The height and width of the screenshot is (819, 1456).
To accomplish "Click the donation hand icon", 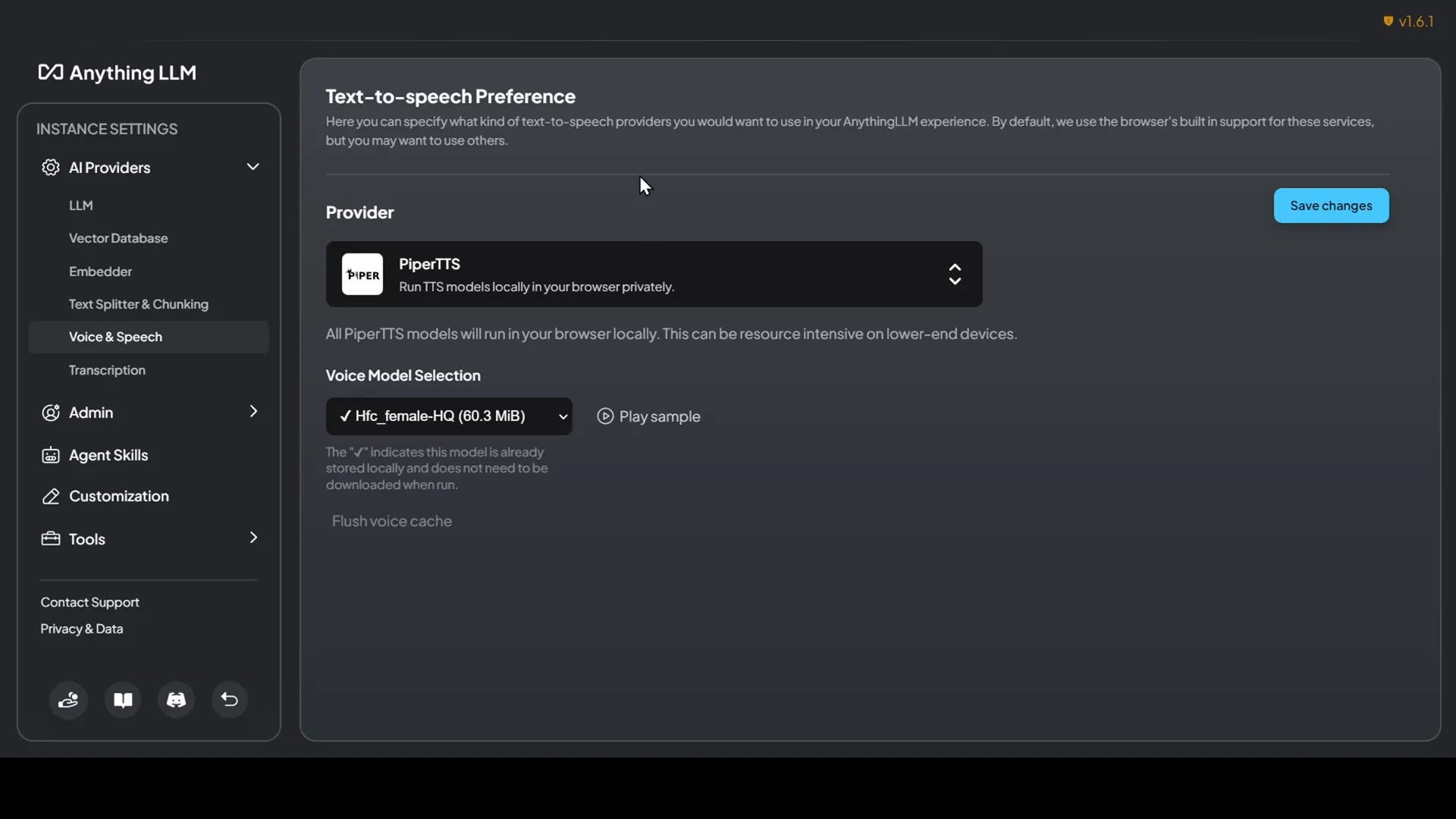I will pyautogui.click(x=68, y=699).
